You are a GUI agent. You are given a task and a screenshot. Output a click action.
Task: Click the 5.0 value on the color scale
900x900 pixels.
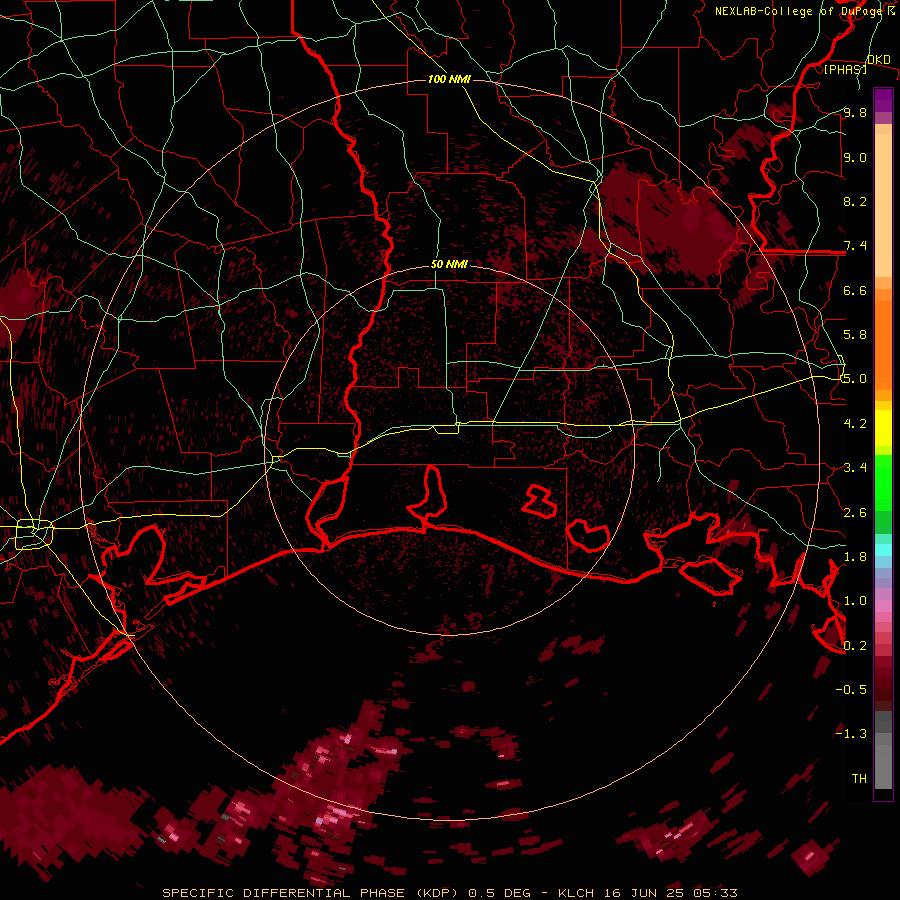click(855, 379)
